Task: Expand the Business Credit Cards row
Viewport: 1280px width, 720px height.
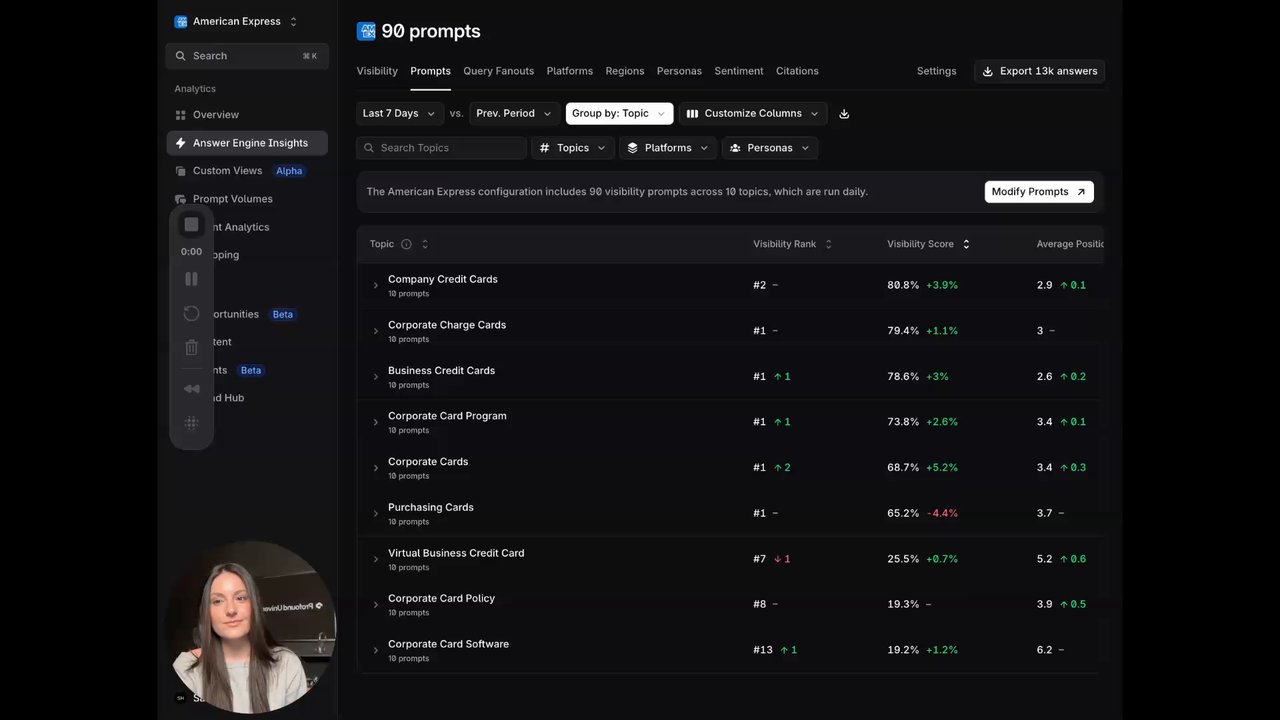Action: point(376,377)
